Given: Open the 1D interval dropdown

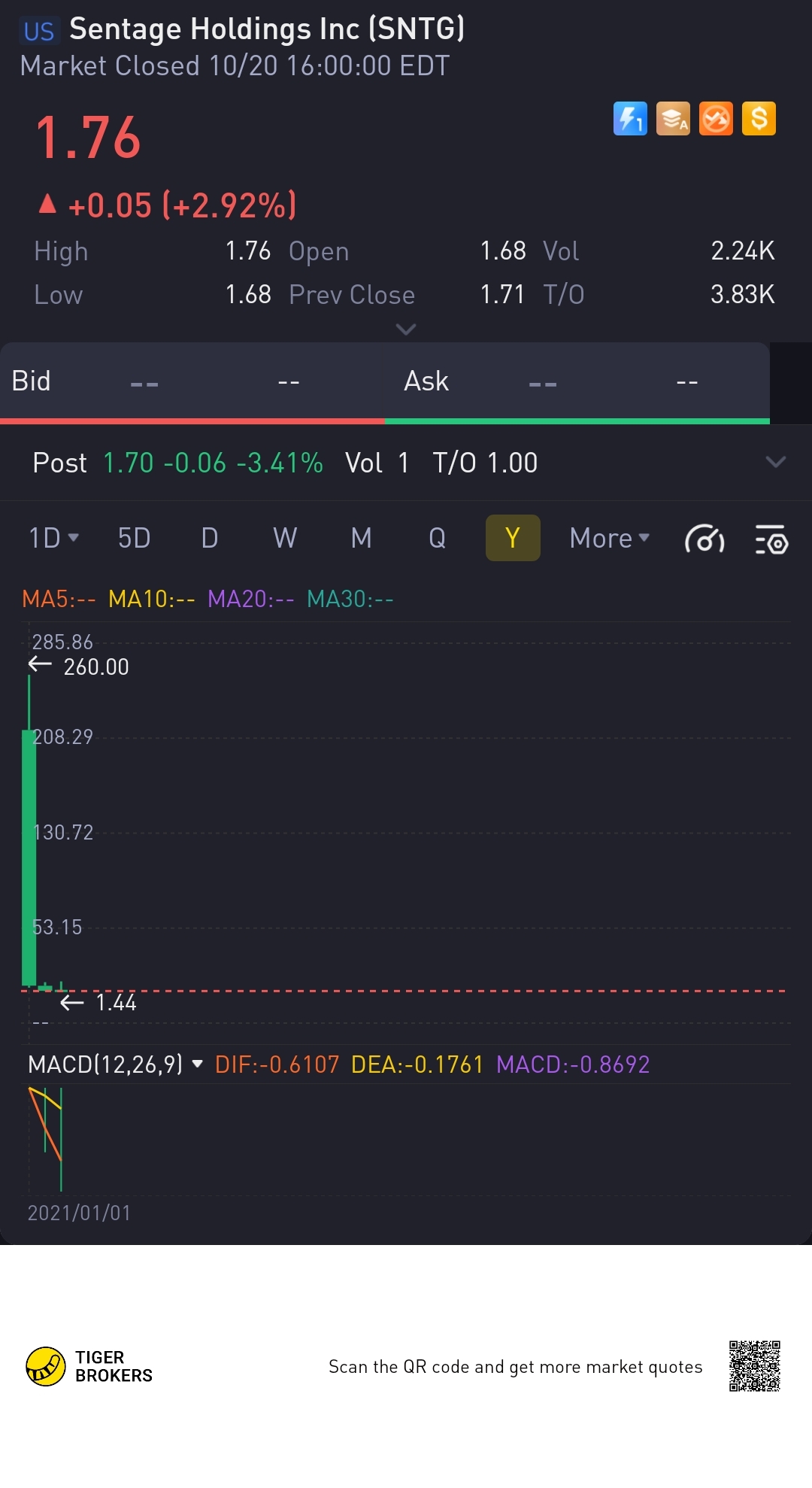Looking at the screenshot, I should pyautogui.click(x=53, y=539).
